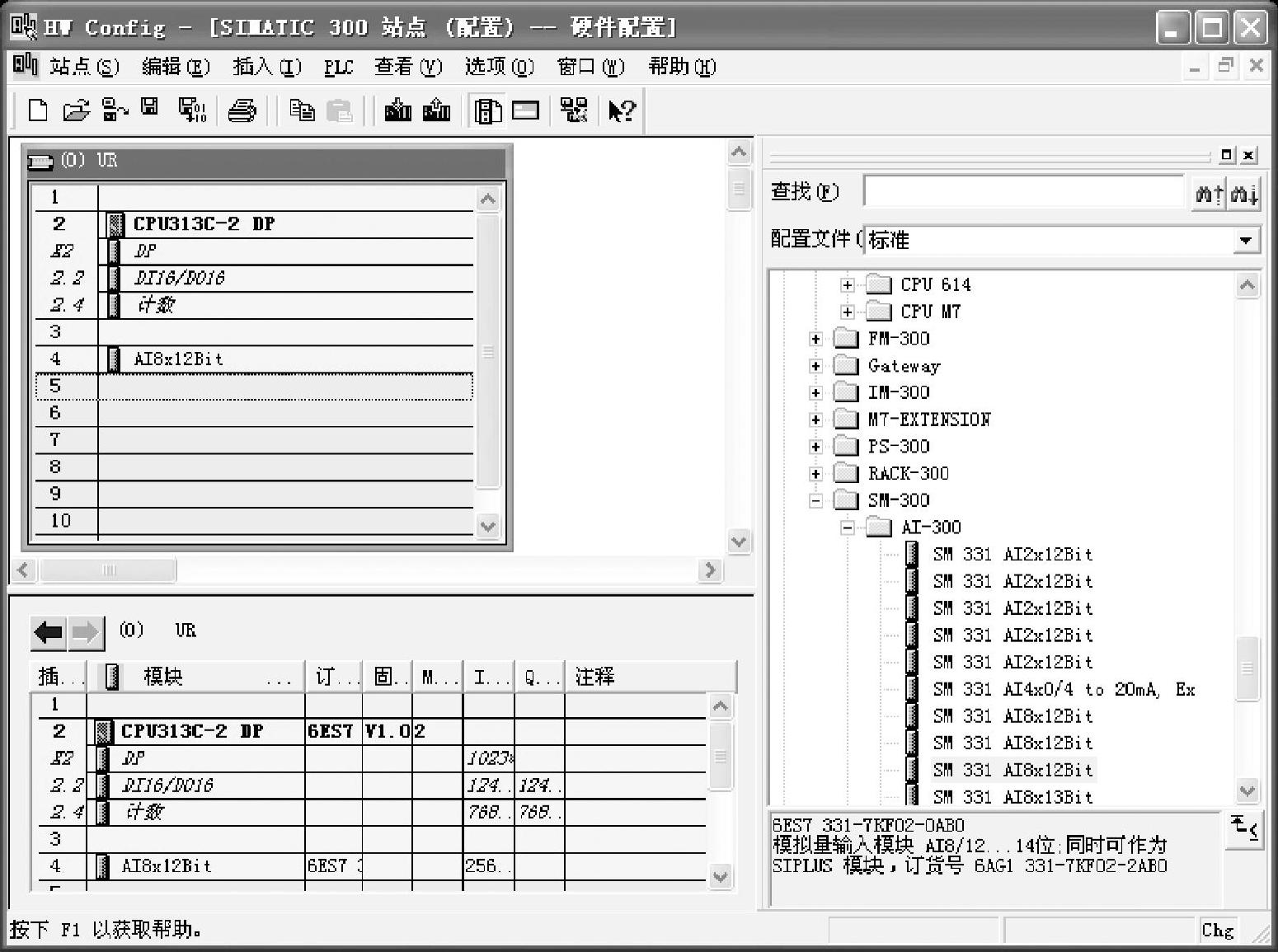Click the 固 firmware column header
The width and height of the screenshot is (1278, 952).
[388, 678]
